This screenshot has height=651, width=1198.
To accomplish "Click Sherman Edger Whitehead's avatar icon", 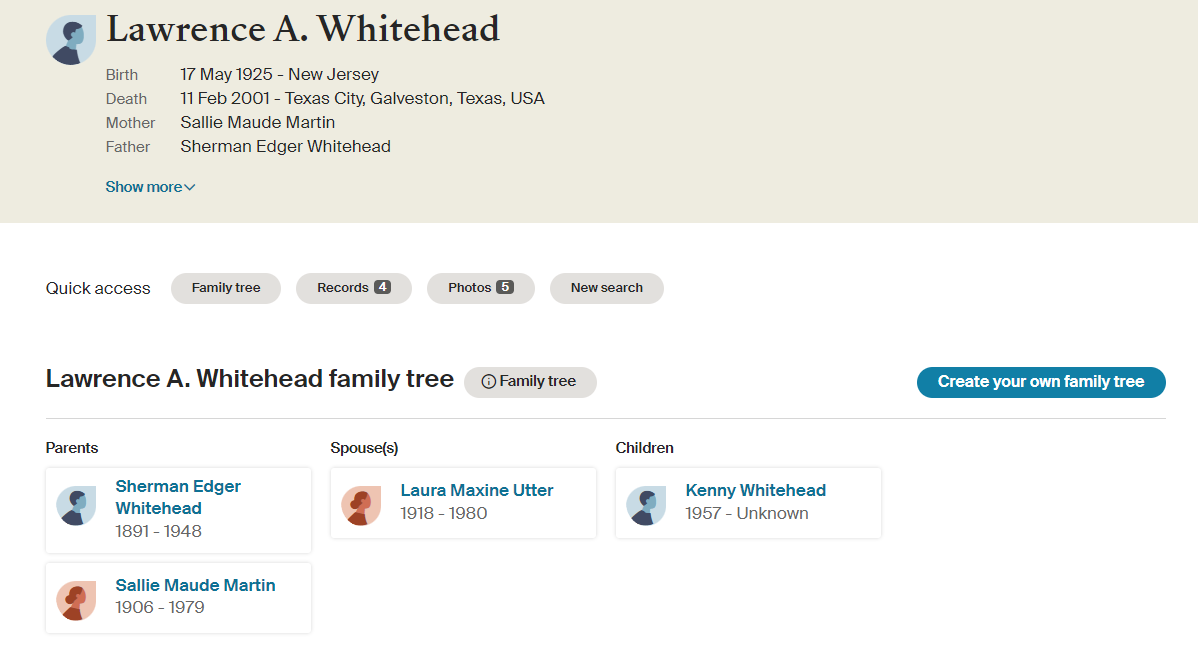I will (x=76, y=506).
